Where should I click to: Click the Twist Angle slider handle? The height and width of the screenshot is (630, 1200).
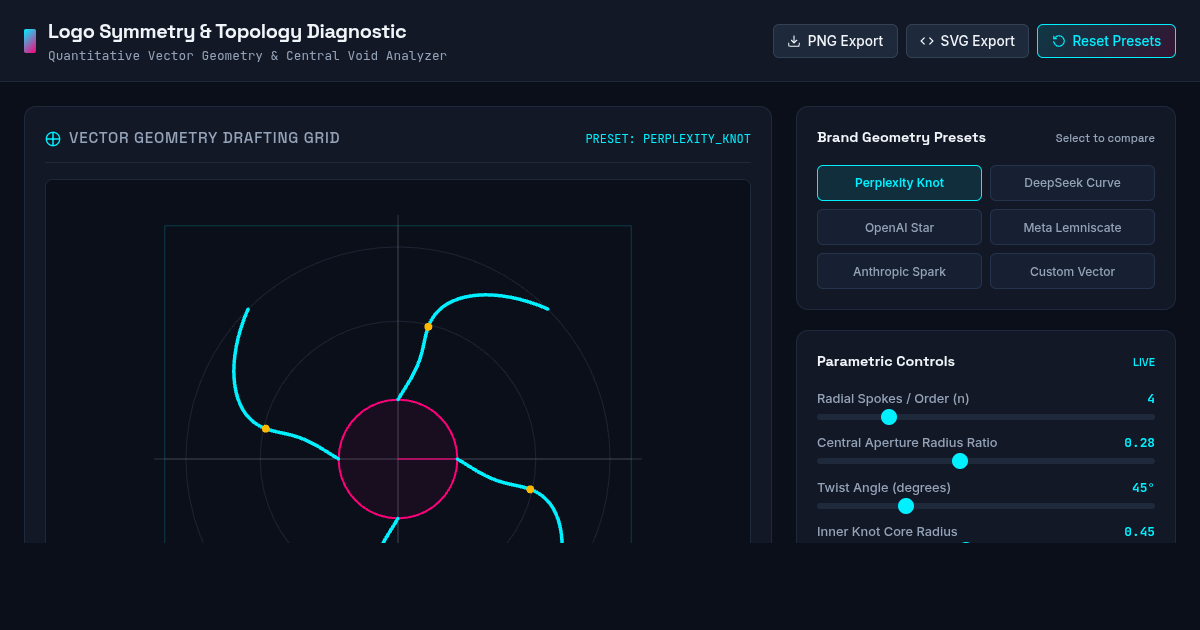906,506
